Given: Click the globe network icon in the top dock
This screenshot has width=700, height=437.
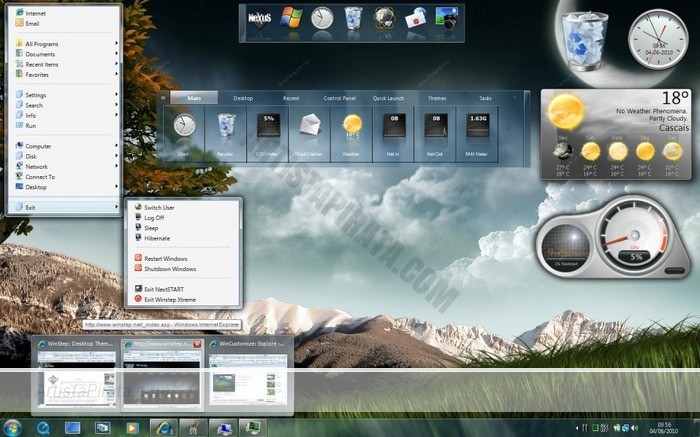Looking at the screenshot, I should tap(384, 18).
